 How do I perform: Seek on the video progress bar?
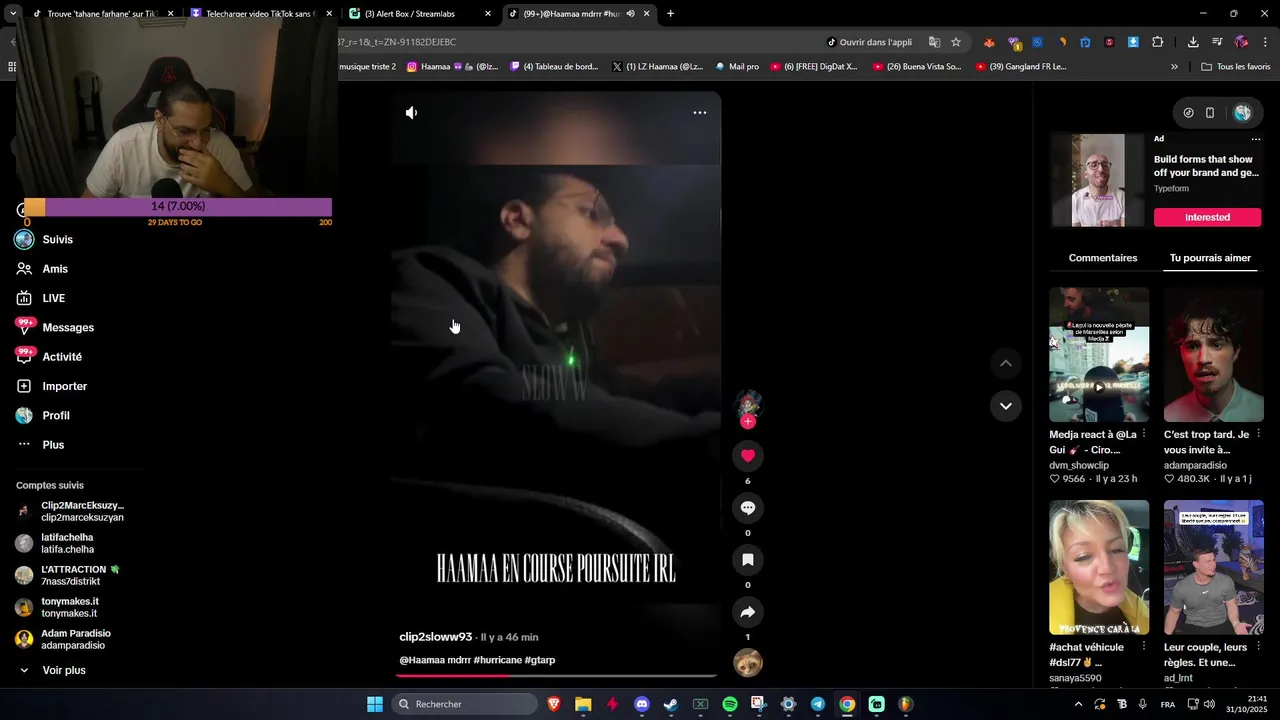coord(556,676)
